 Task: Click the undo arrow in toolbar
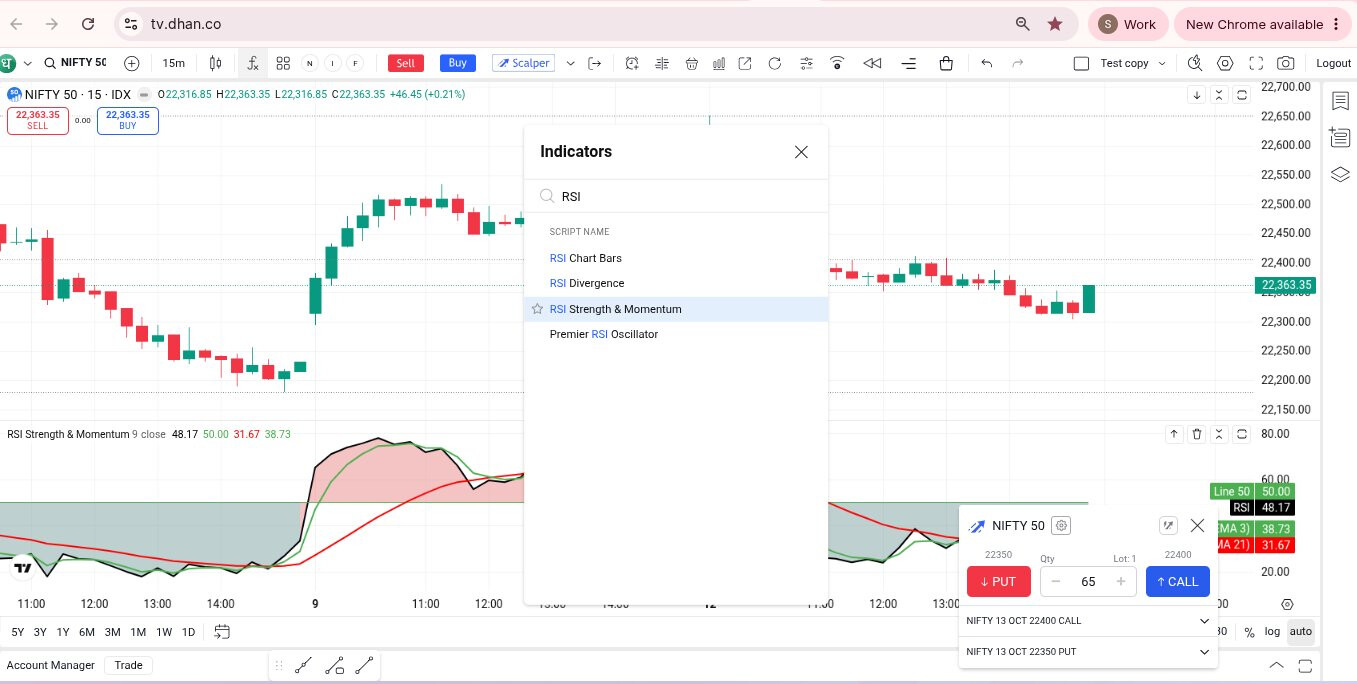987,63
